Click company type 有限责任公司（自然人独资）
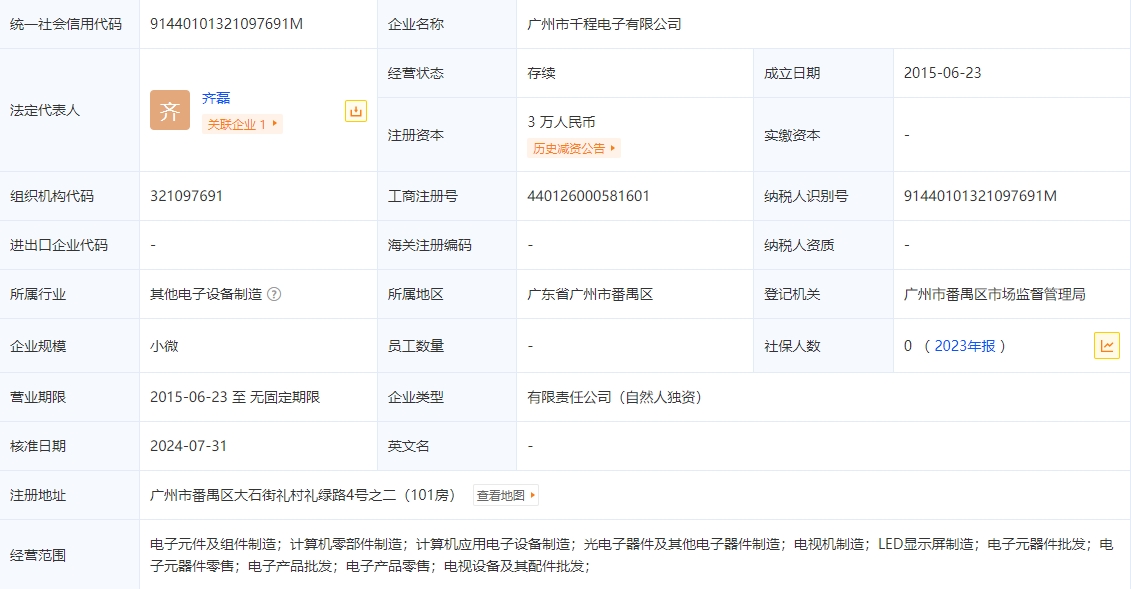The width and height of the screenshot is (1131, 589). (615, 397)
